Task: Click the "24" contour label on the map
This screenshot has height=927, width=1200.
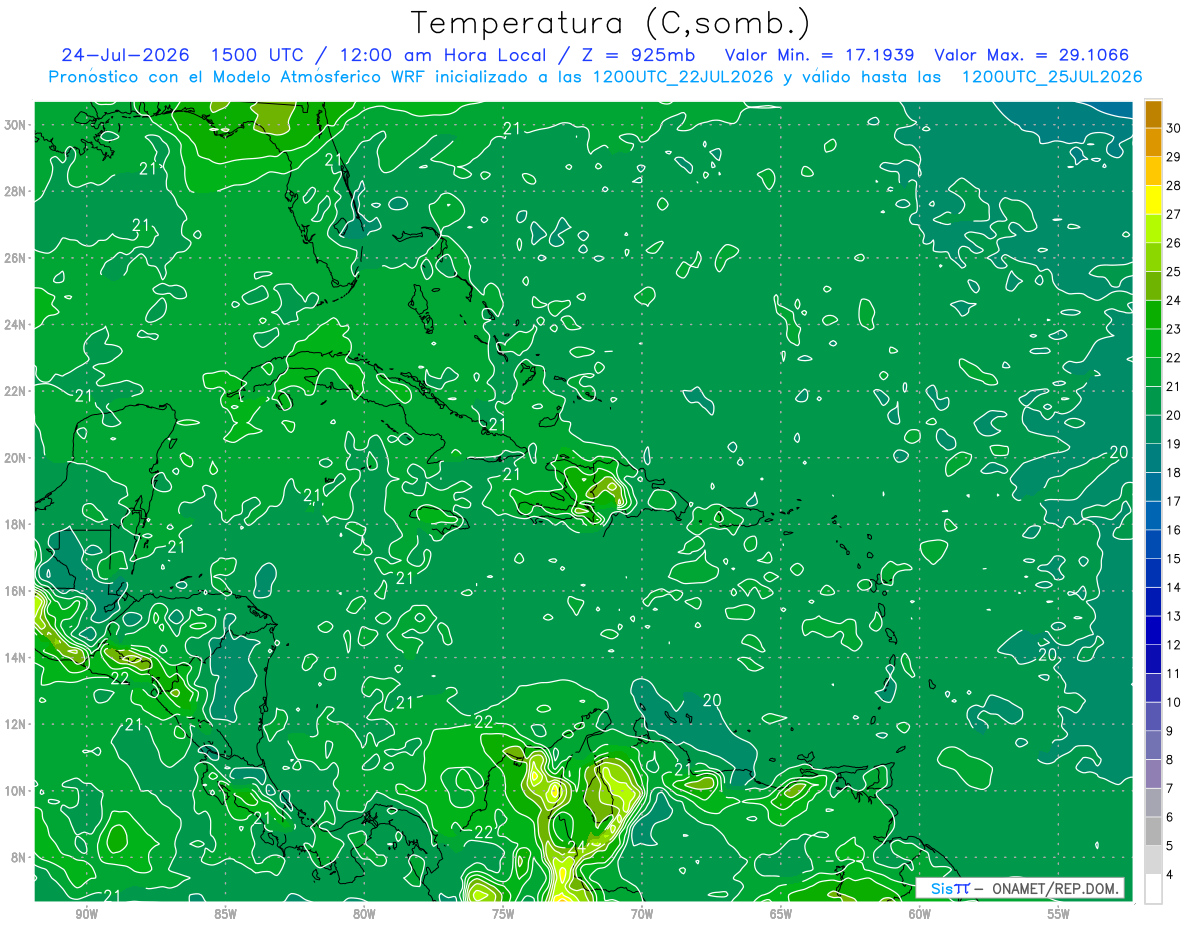Action: coord(576,847)
